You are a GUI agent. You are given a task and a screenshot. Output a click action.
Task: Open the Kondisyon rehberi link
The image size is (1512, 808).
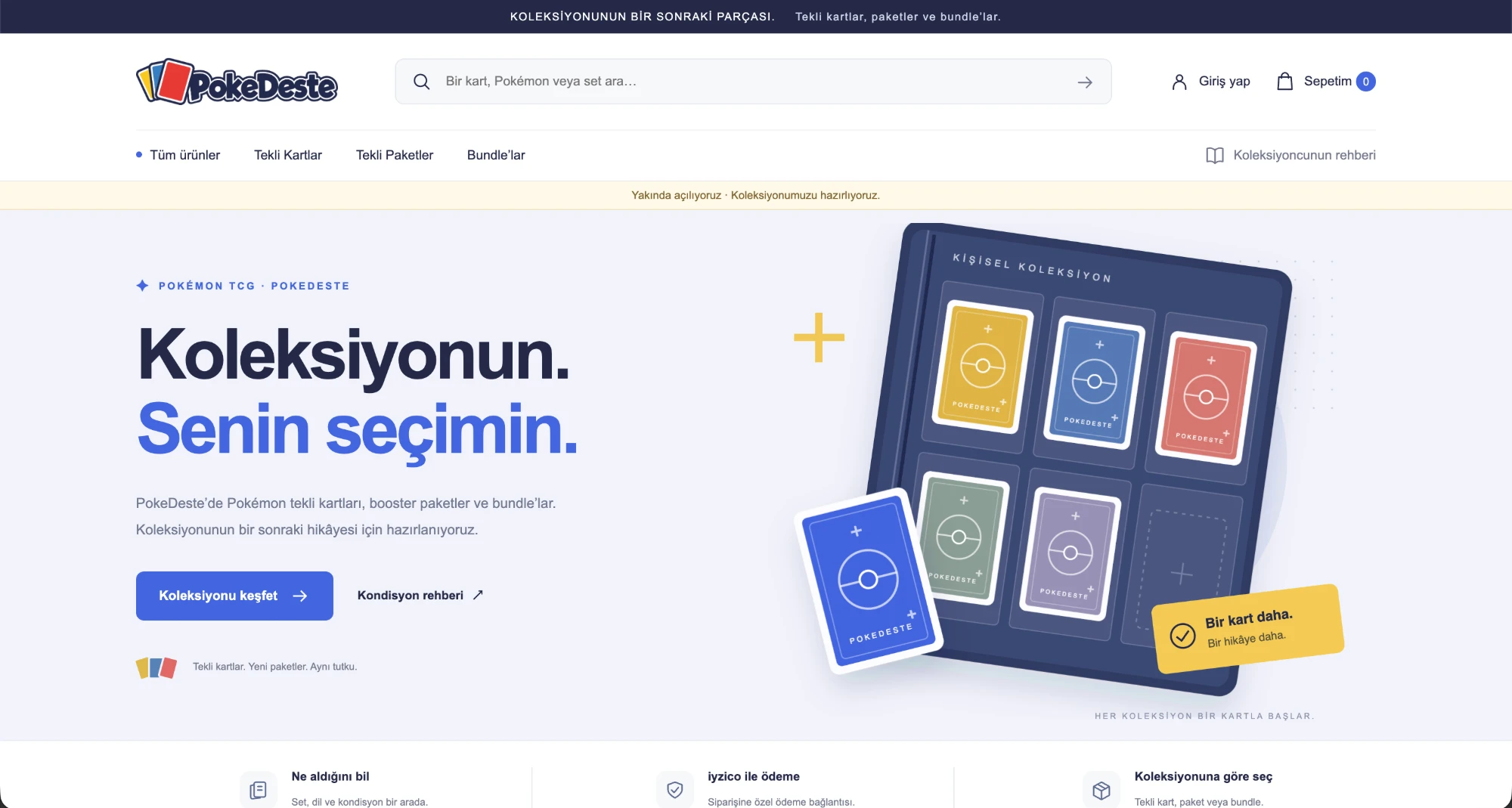420,595
